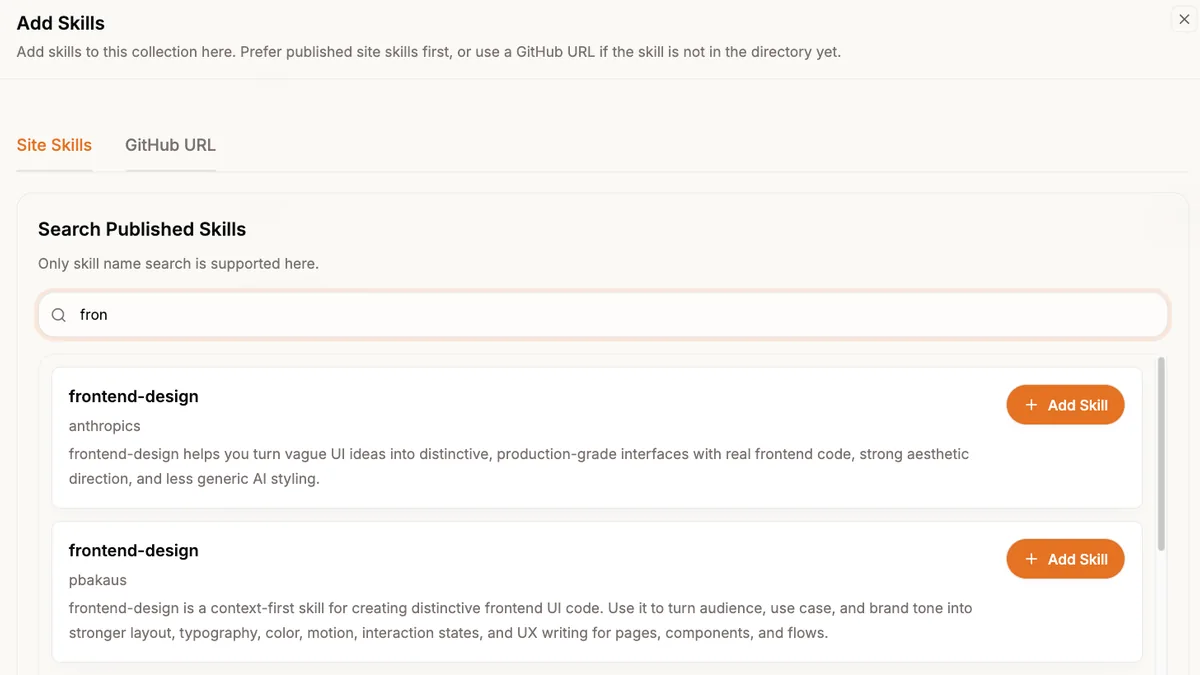Click the dialog subtitle about GitHub URL
Screen dimensions: 1200x675
(428, 52)
